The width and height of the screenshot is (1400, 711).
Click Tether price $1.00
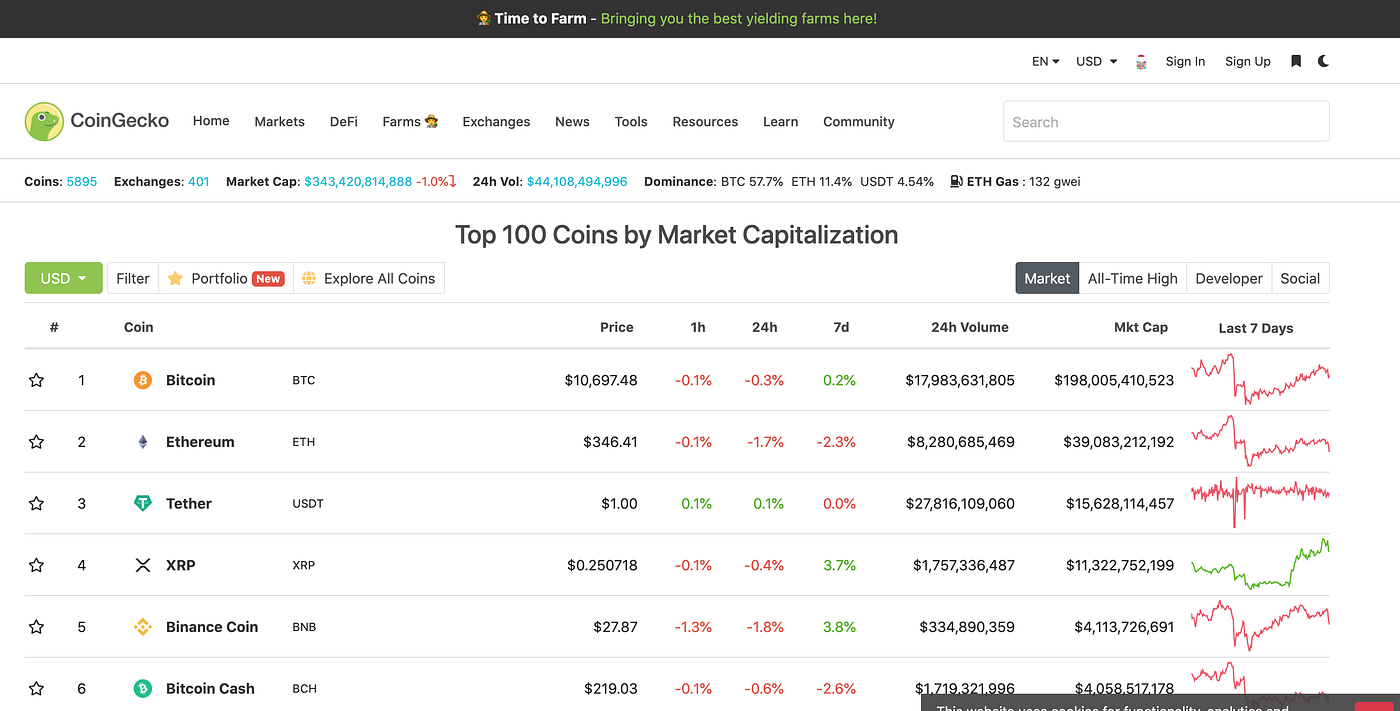click(619, 504)
